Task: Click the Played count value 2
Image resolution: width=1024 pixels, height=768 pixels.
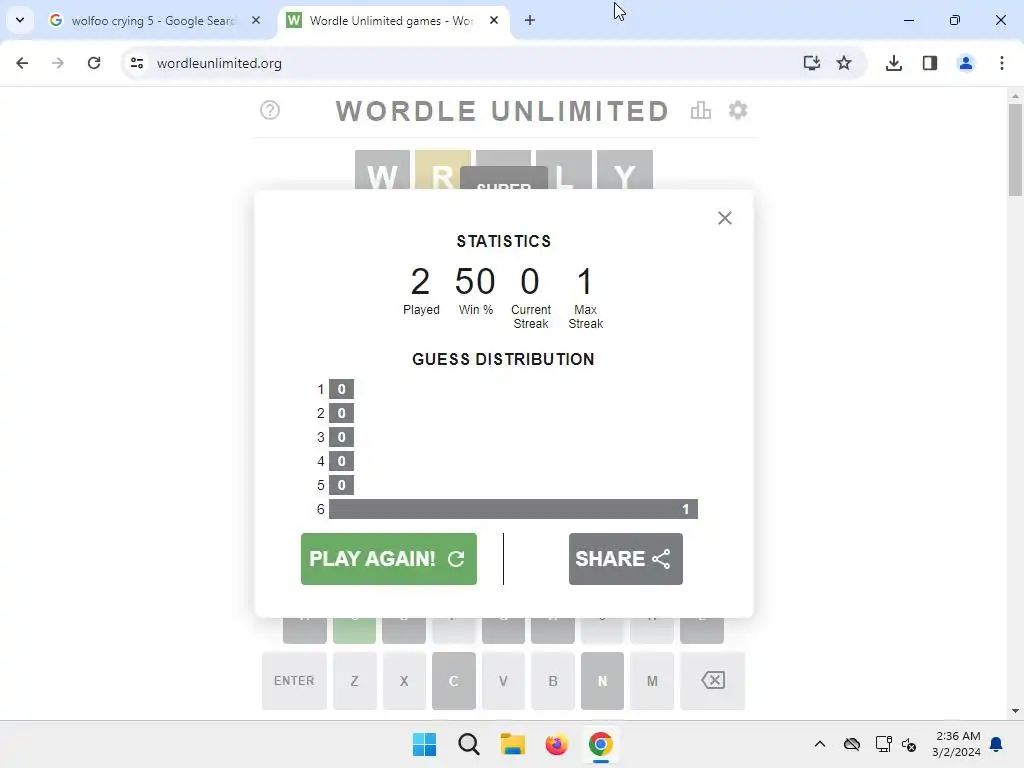Action: 421,281
